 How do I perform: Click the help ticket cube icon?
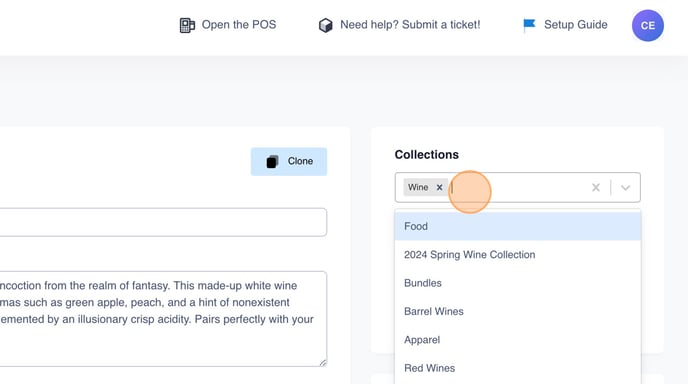pos(326,25)
